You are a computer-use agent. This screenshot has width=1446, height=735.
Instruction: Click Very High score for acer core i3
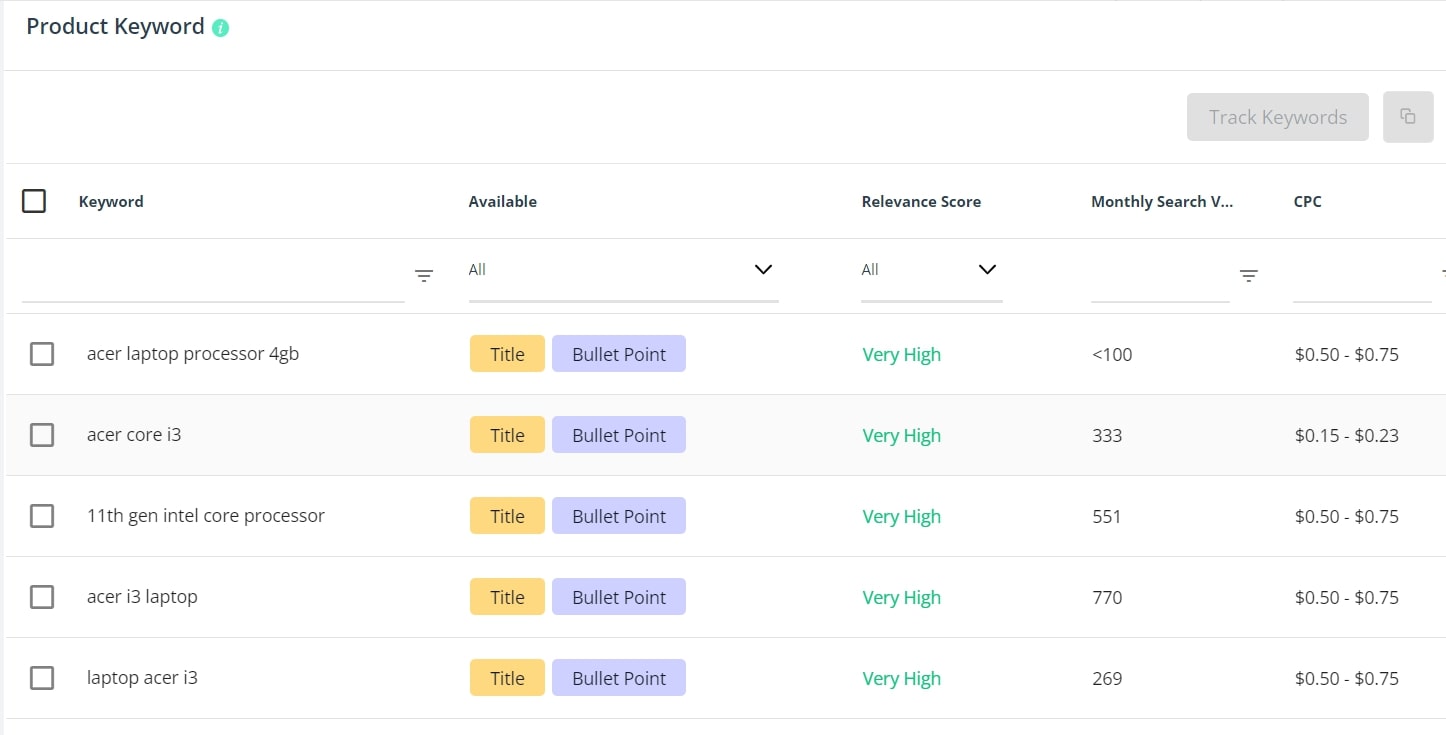(902, 436)
